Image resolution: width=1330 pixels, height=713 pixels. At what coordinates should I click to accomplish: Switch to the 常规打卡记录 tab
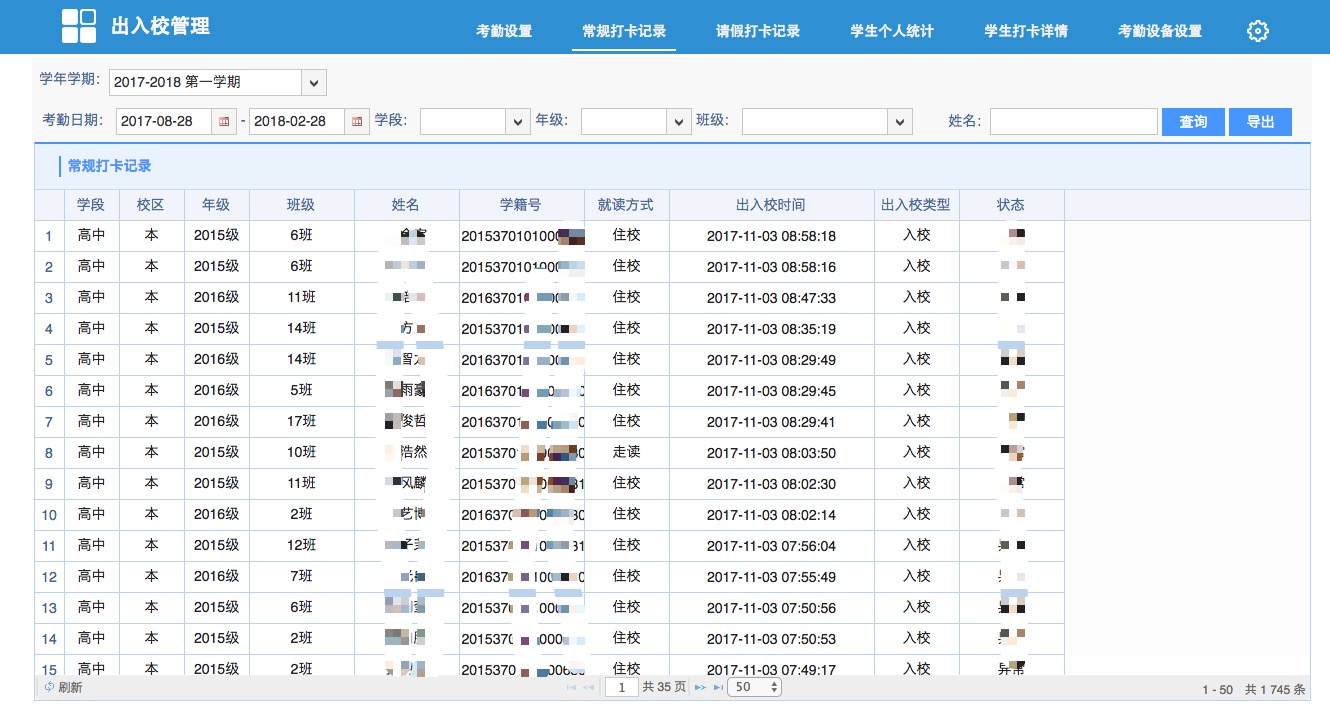click(x=625, y=31)
